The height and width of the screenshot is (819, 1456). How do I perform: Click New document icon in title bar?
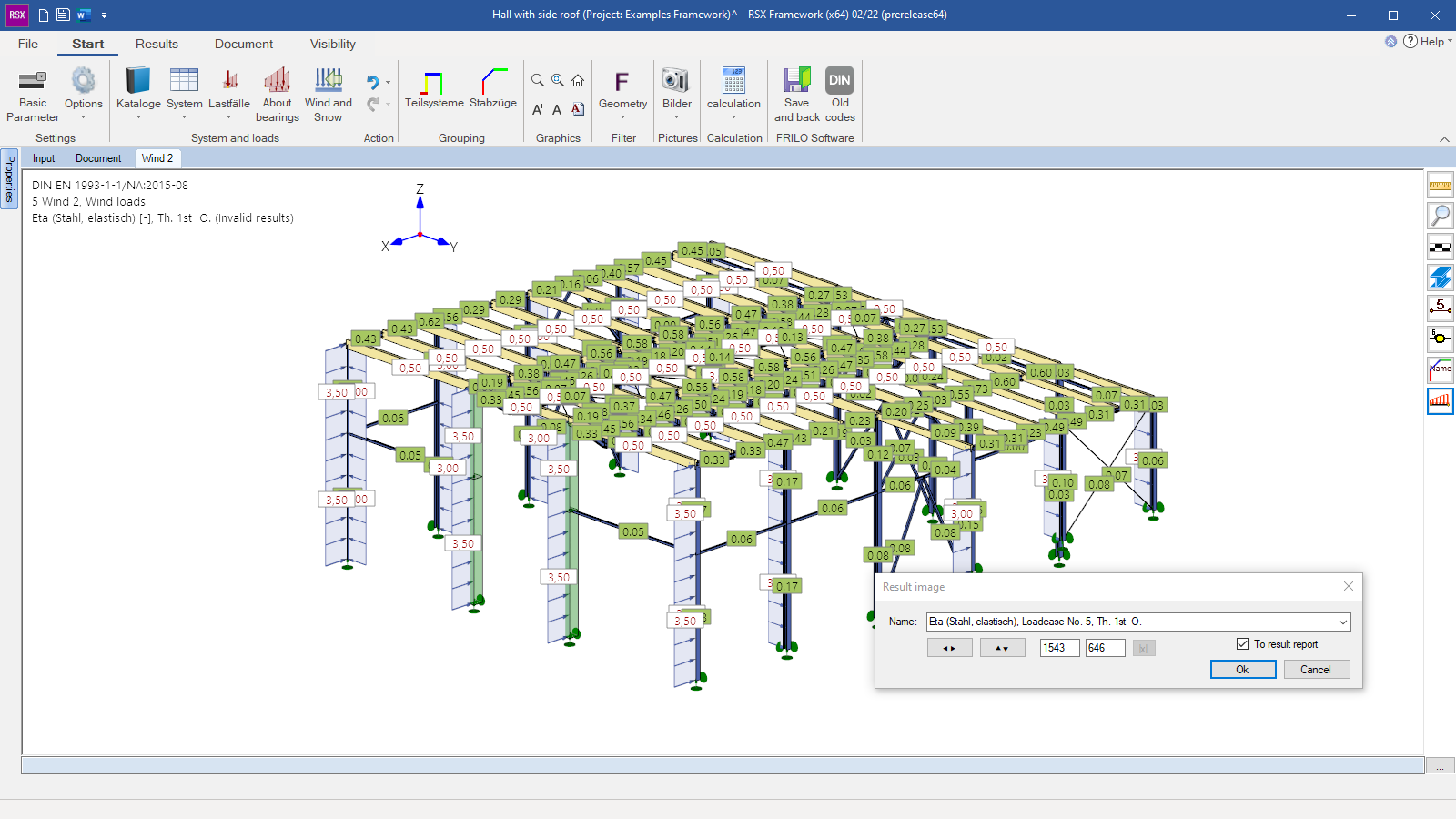click(x=43, y=15)
